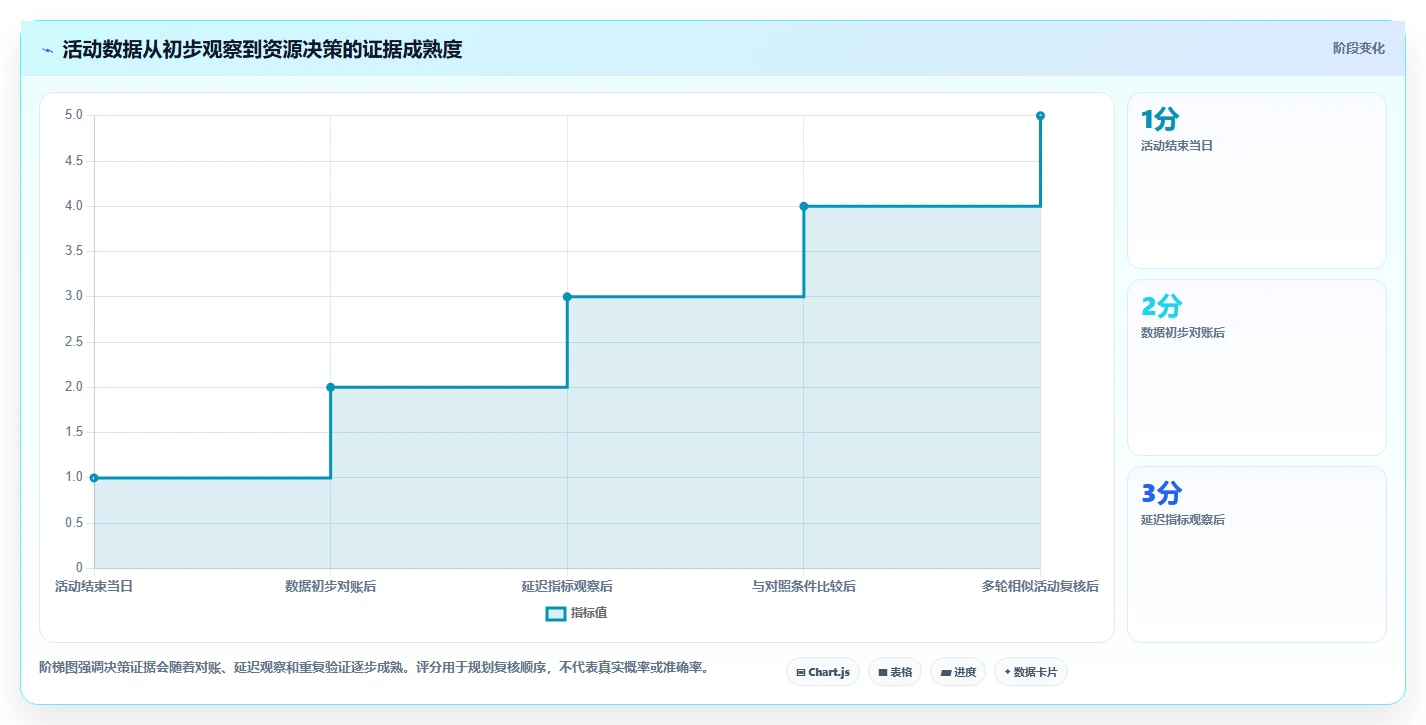Click the x-axis label 数据初步对账后

(330, 586)
